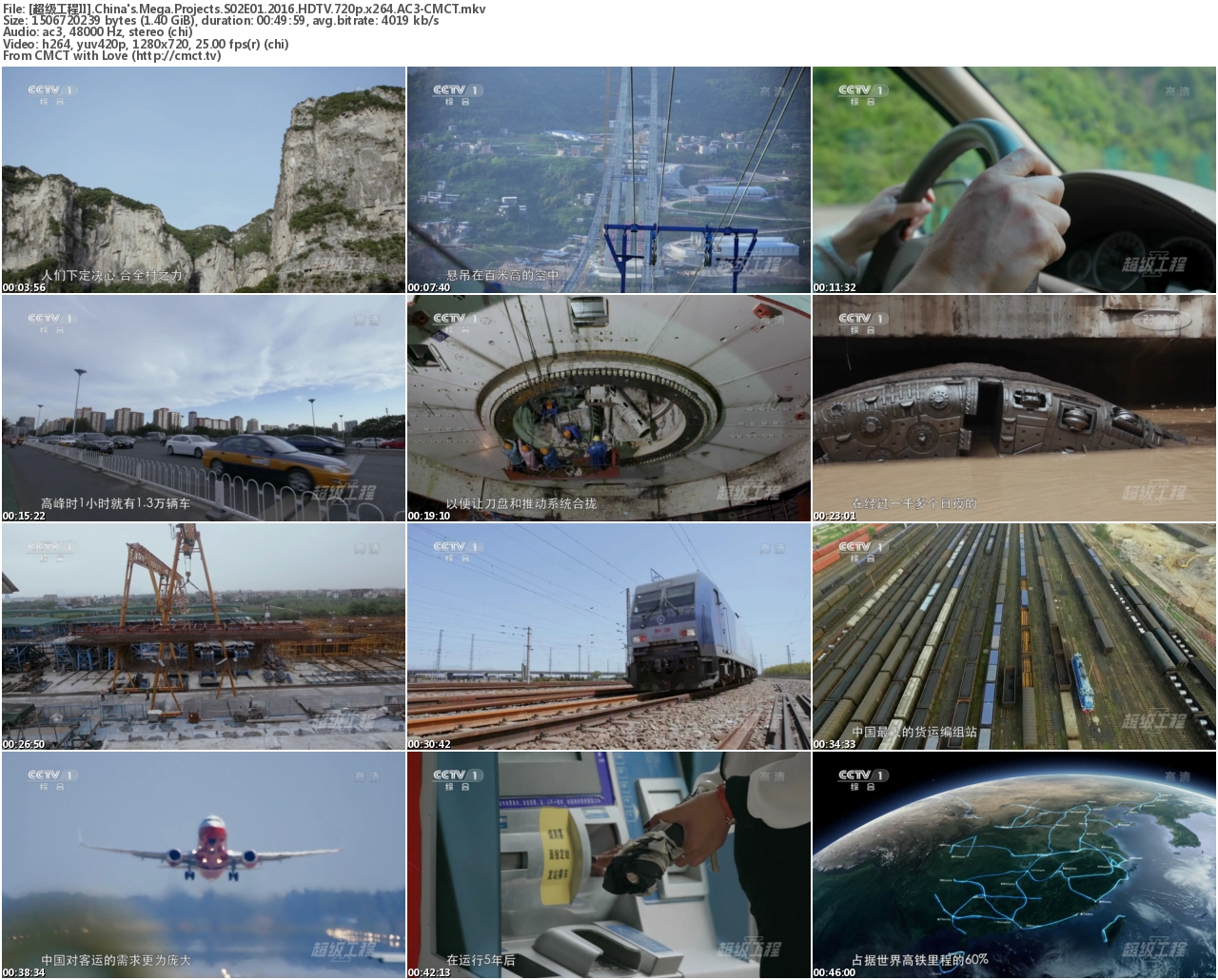Click the steering wheel thumbnail
1218x980 pixels.
click(x=1013, y=180)
